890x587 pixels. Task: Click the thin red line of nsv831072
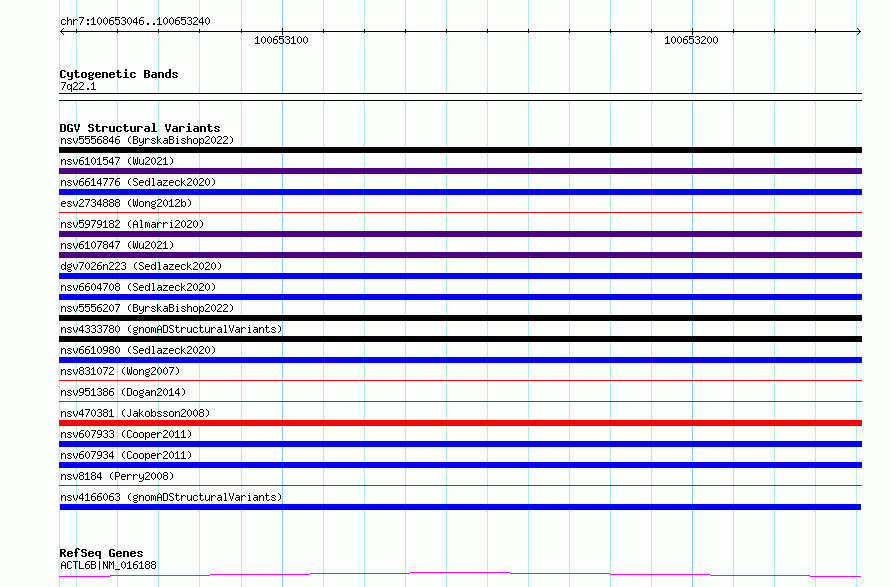(x=460, y=381)
